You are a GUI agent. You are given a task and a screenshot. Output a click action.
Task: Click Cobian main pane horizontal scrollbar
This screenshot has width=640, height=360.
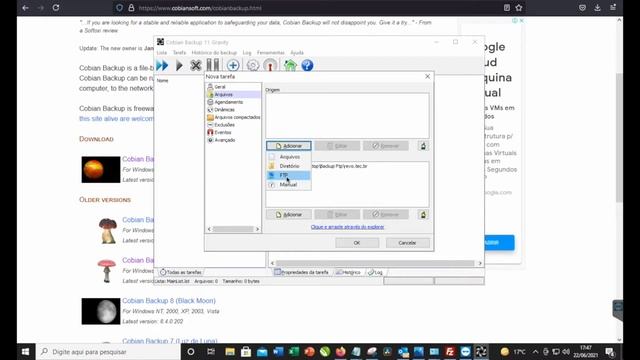(x=376, y=263)
